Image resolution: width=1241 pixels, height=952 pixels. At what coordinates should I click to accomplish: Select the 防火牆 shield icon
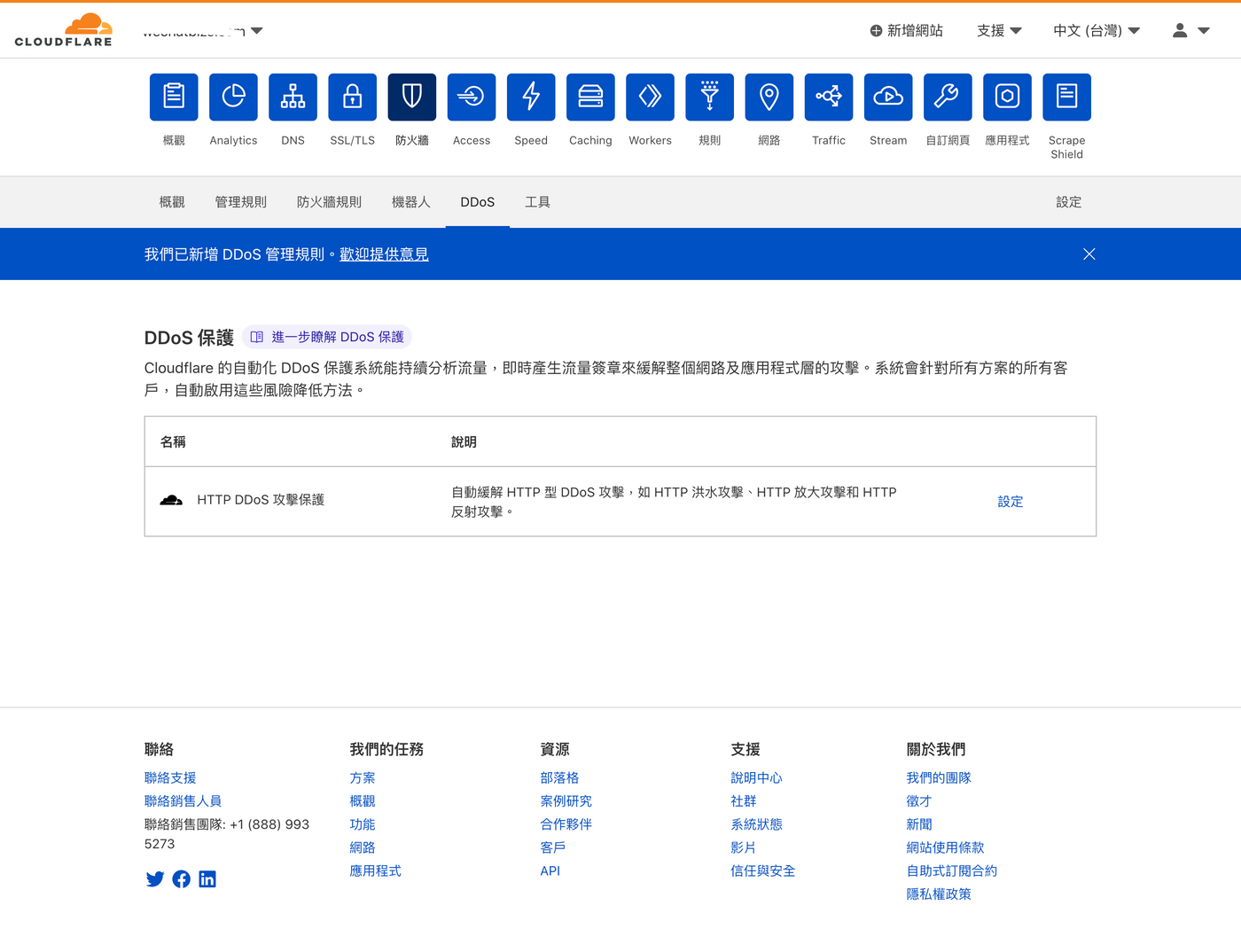pos(412,97)
